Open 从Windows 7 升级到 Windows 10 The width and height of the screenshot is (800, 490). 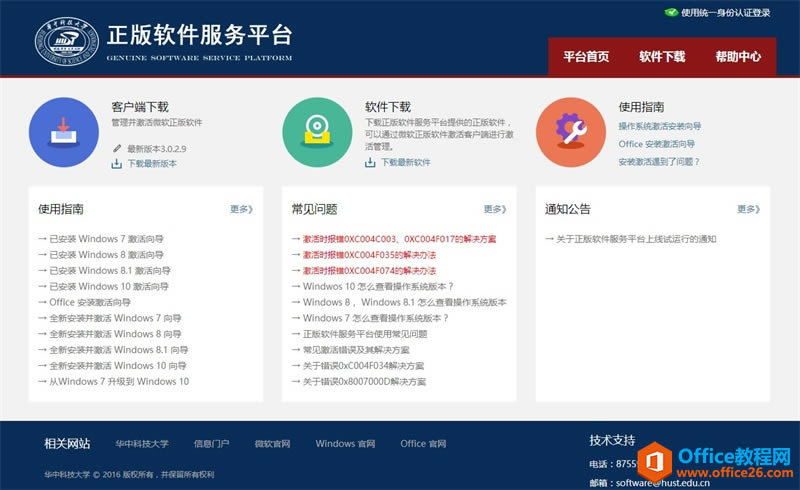coord(119,381)
